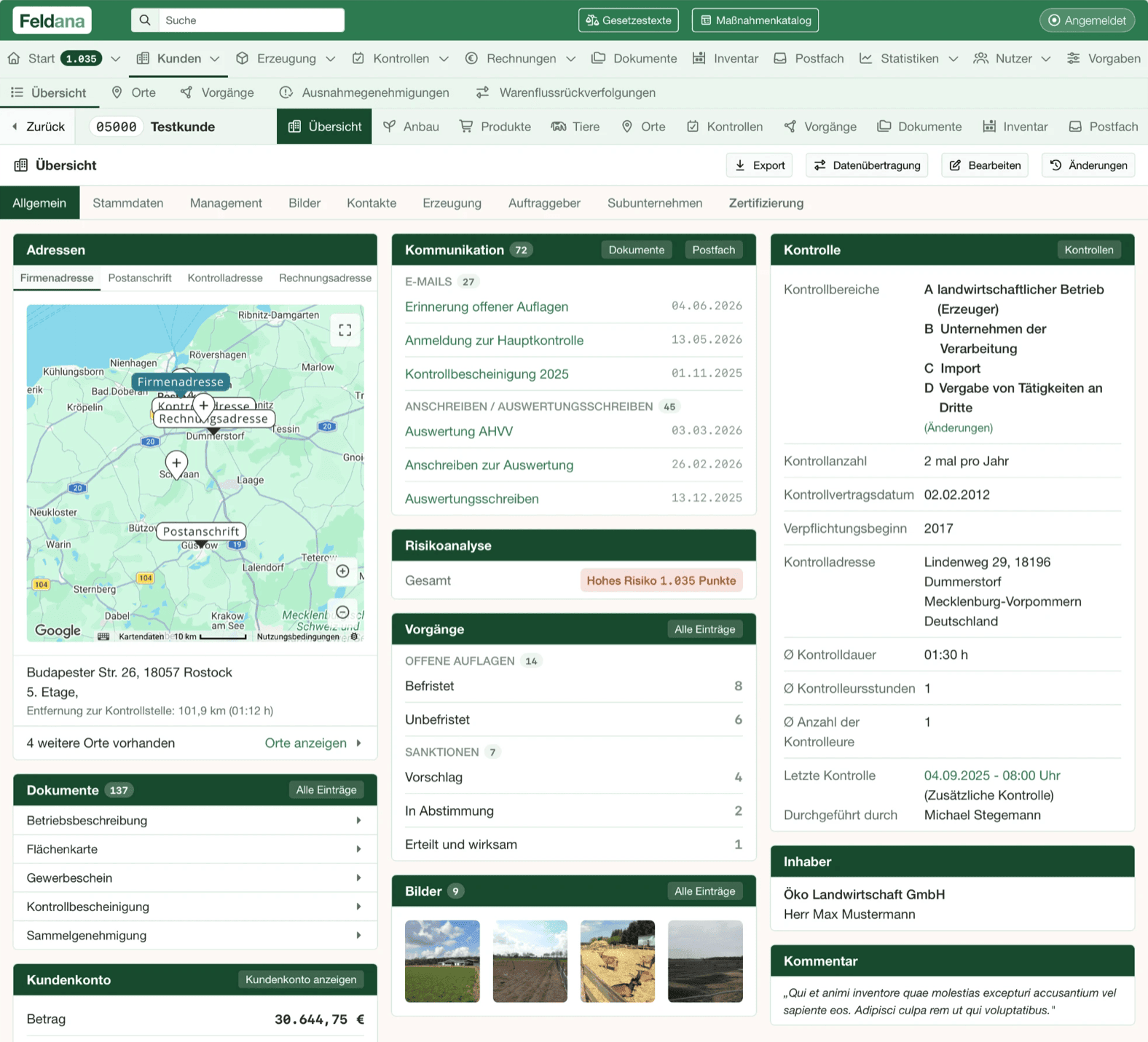Click into the Suche input field
Viewport: 1148px width, 1042px height.
click(251, 20)
